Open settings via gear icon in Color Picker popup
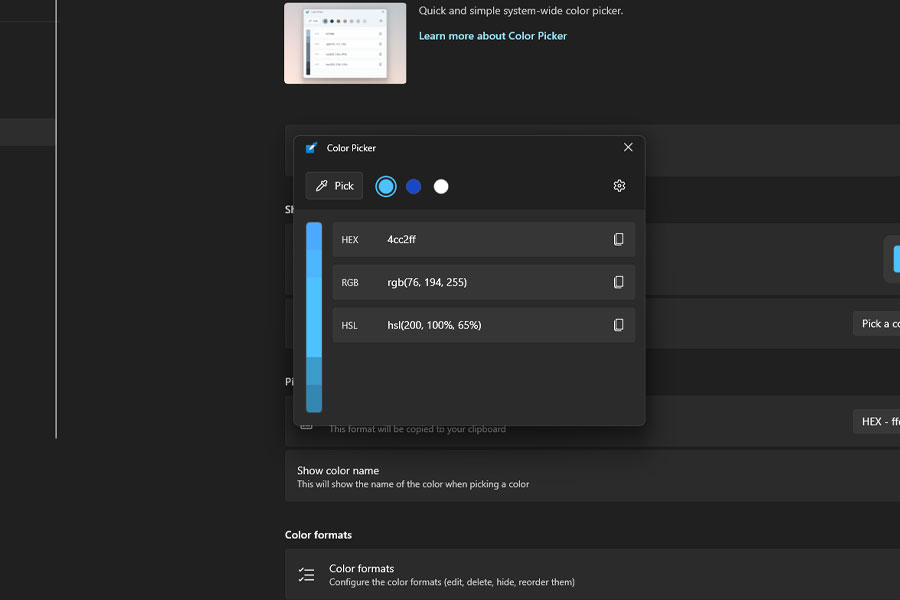Image resolution: width=900 pixels, height=600 pixels. [619, 185]
